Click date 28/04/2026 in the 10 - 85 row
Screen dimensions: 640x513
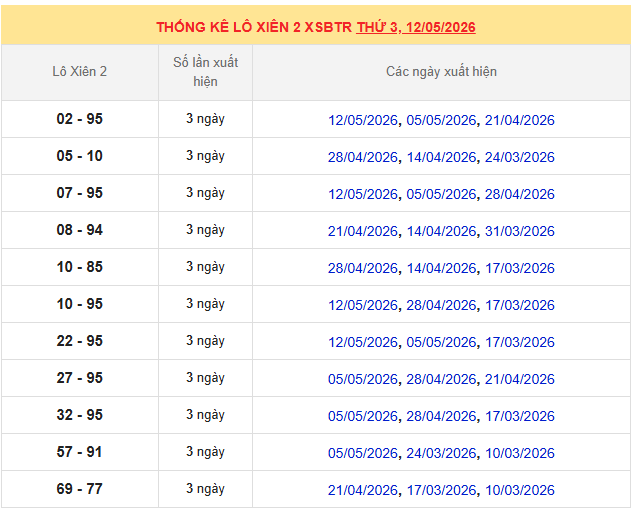point(363,268)
